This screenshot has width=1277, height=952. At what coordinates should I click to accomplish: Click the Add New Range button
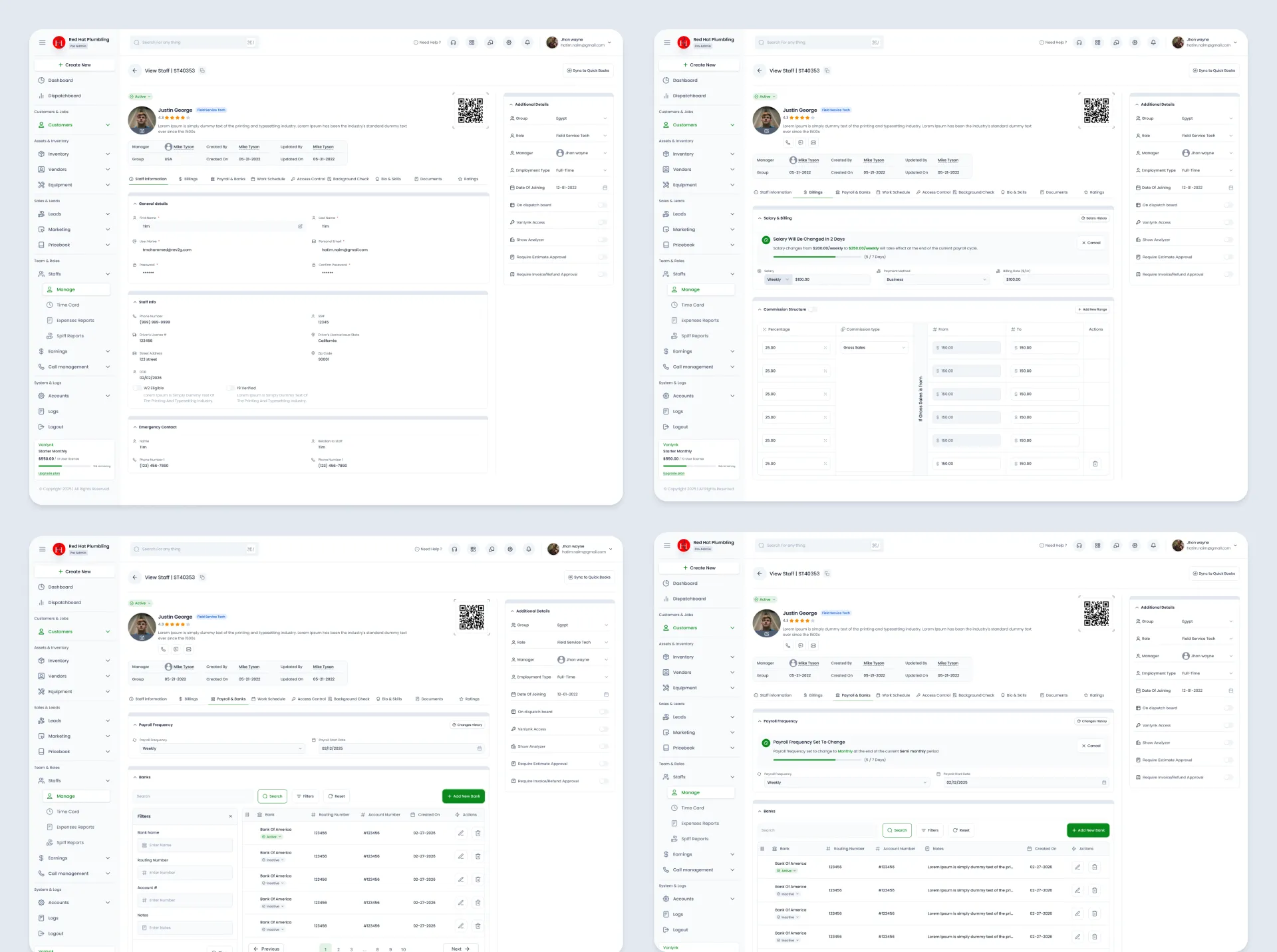[1092, 309]
